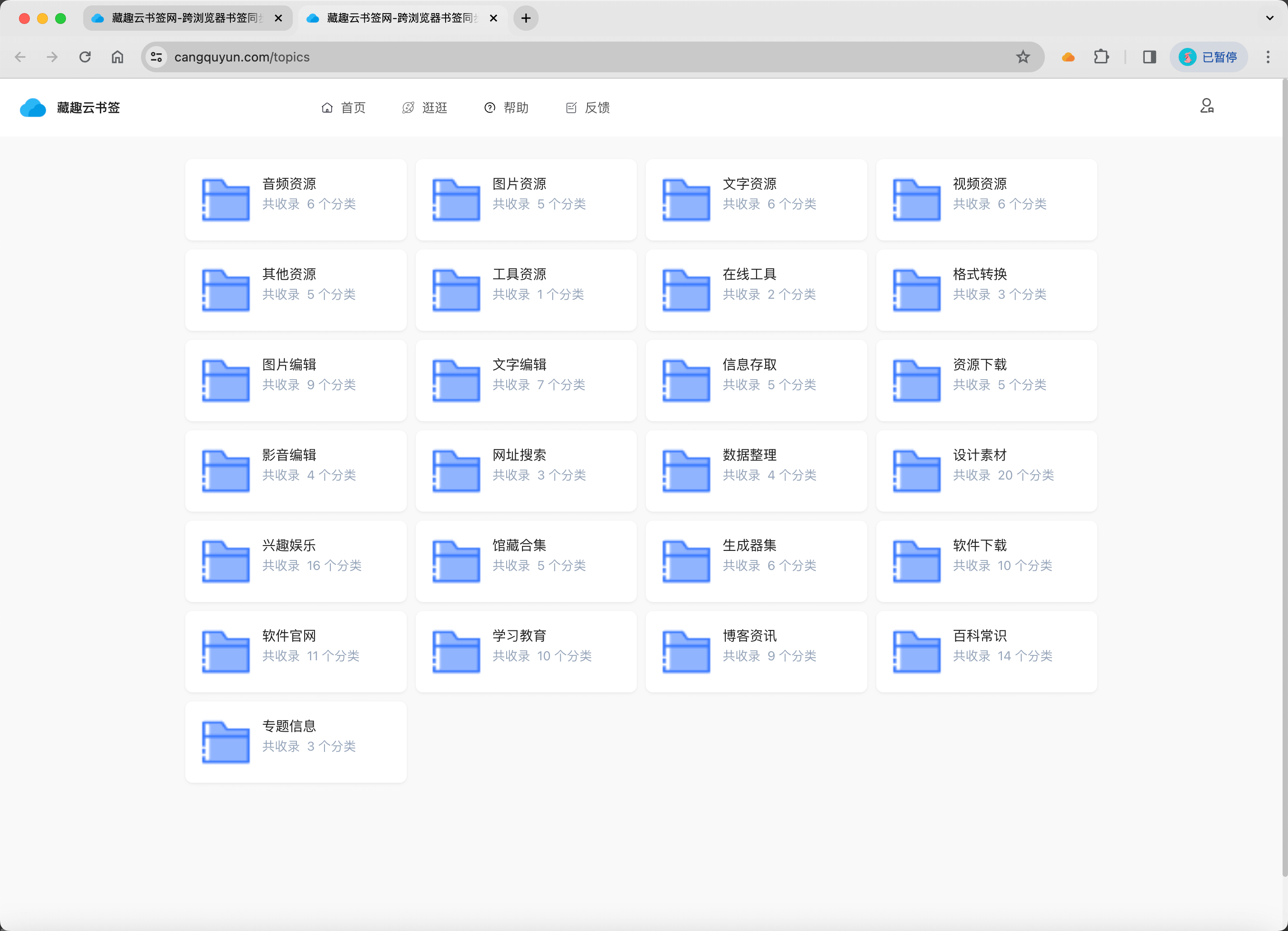Open the user account icon
1288x931 pixels.
tap(1207, 106)
